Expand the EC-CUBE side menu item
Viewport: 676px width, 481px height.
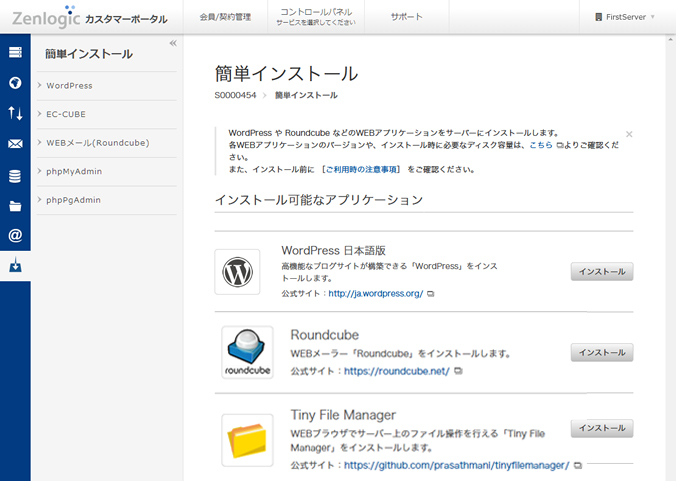click(x=67, y=114)
